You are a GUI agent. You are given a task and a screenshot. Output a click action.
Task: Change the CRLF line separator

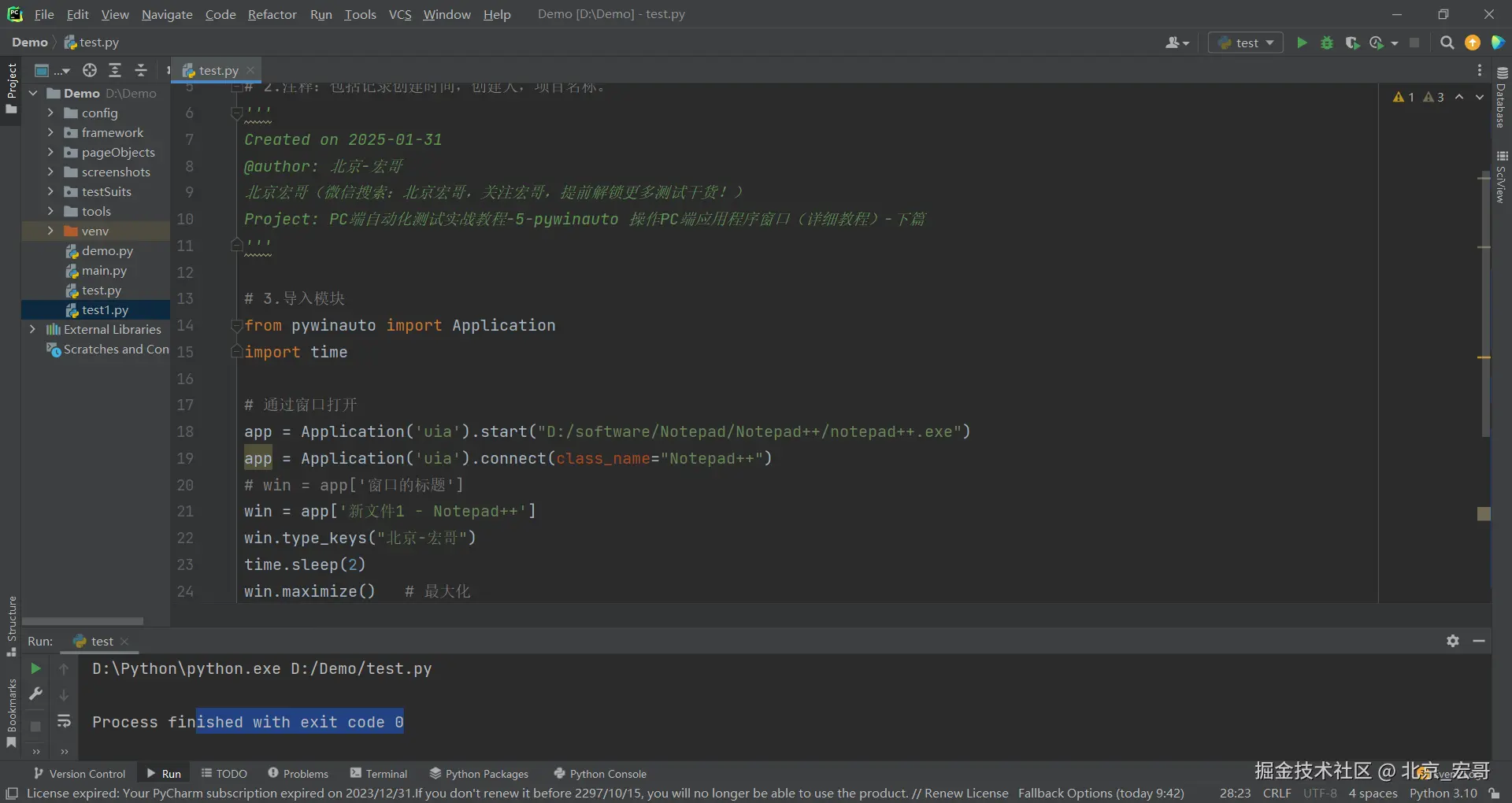pyautogui.click(x=1277, y=793)
